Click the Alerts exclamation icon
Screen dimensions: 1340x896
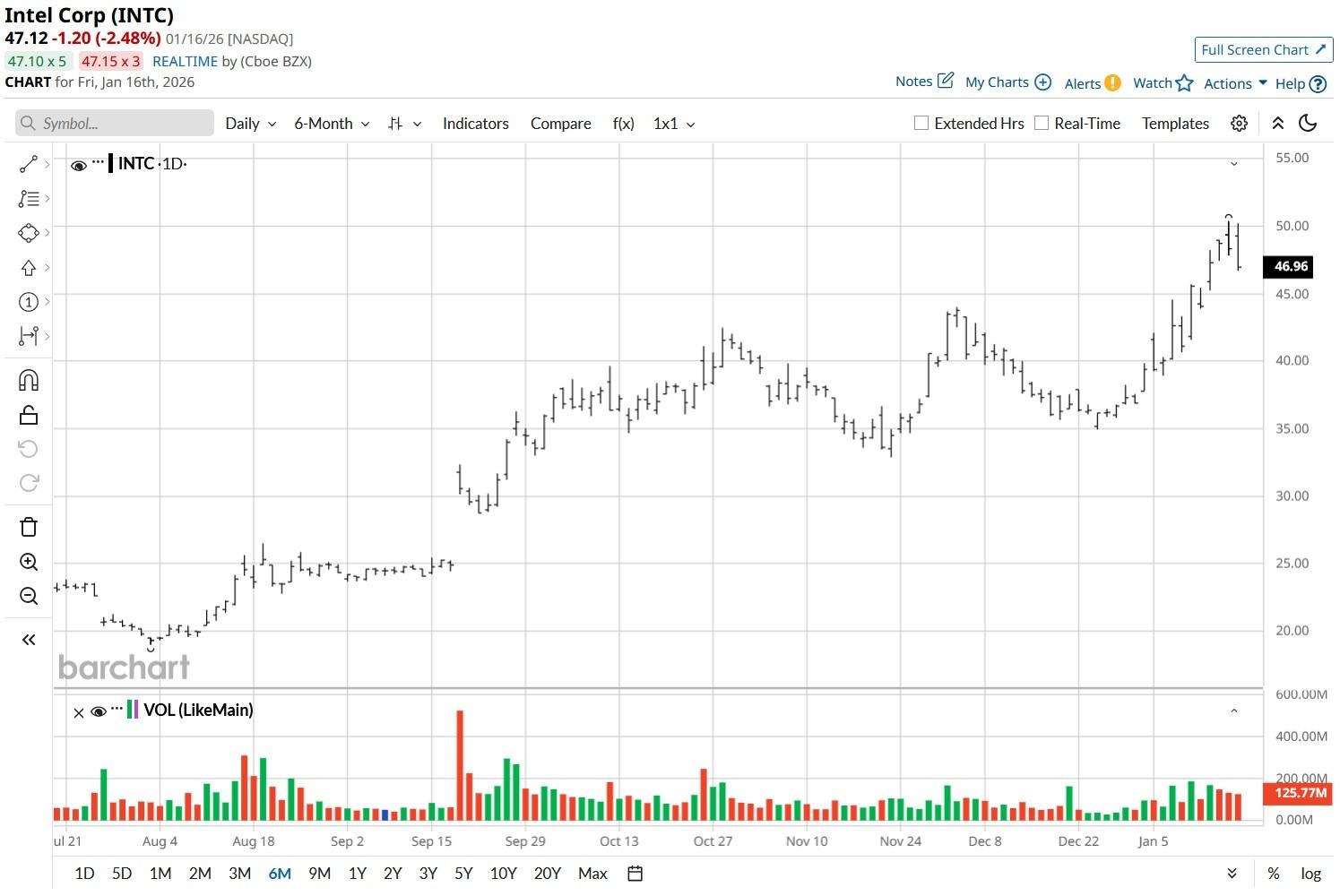[x=1112, y=83]
